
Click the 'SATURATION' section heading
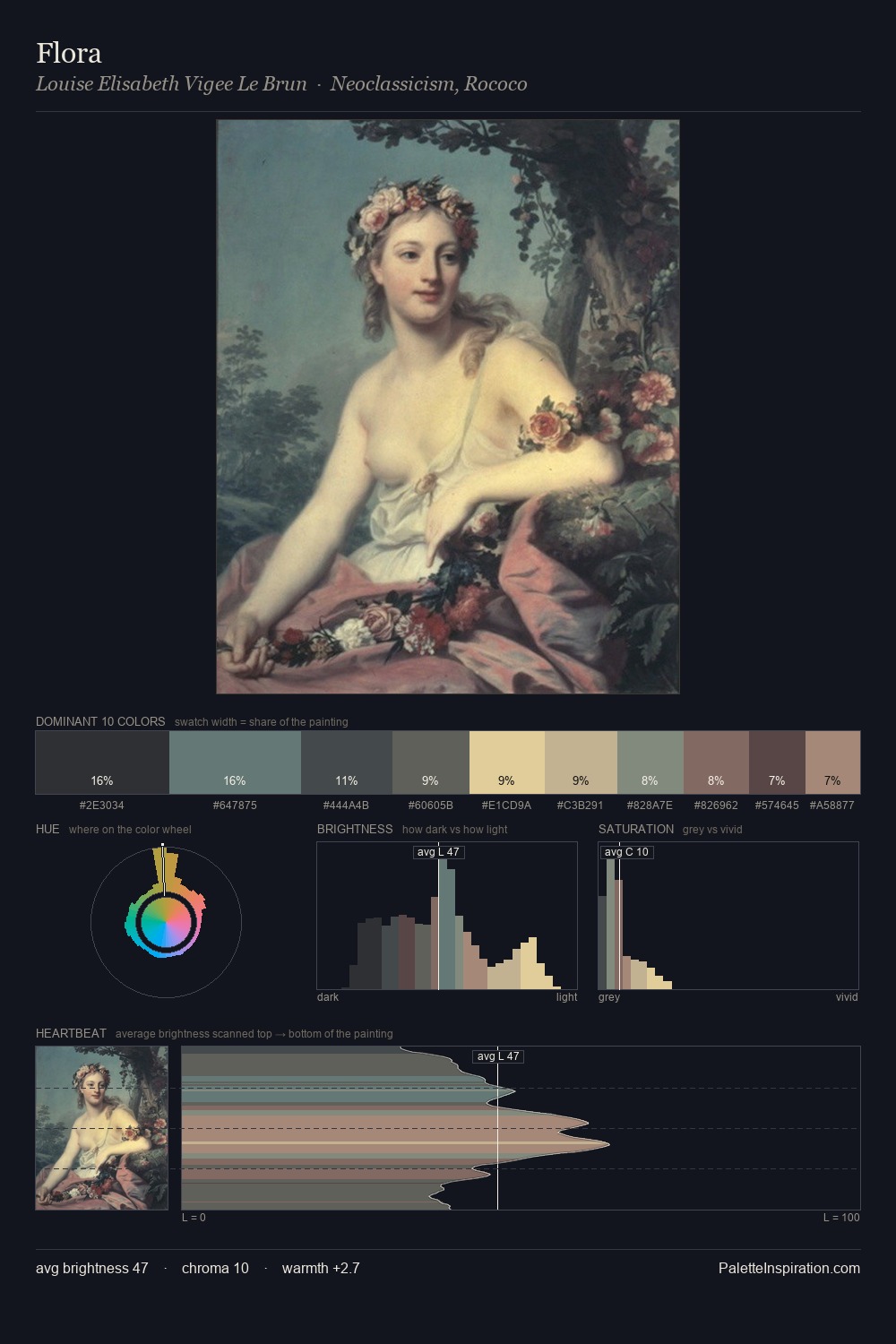(636, 829)
